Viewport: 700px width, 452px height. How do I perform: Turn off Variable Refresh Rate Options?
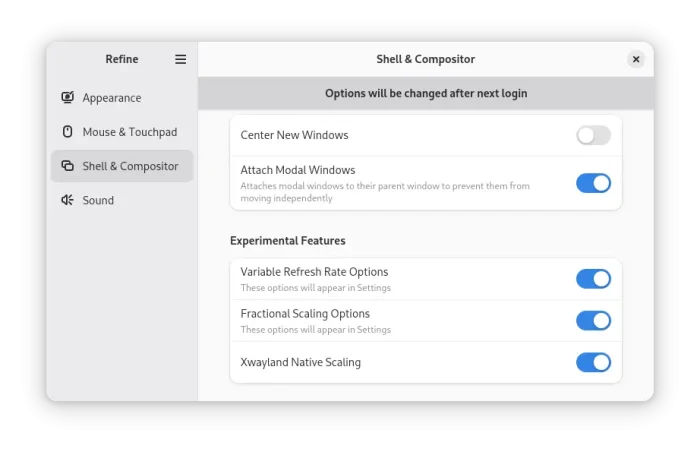coord(593,279)
